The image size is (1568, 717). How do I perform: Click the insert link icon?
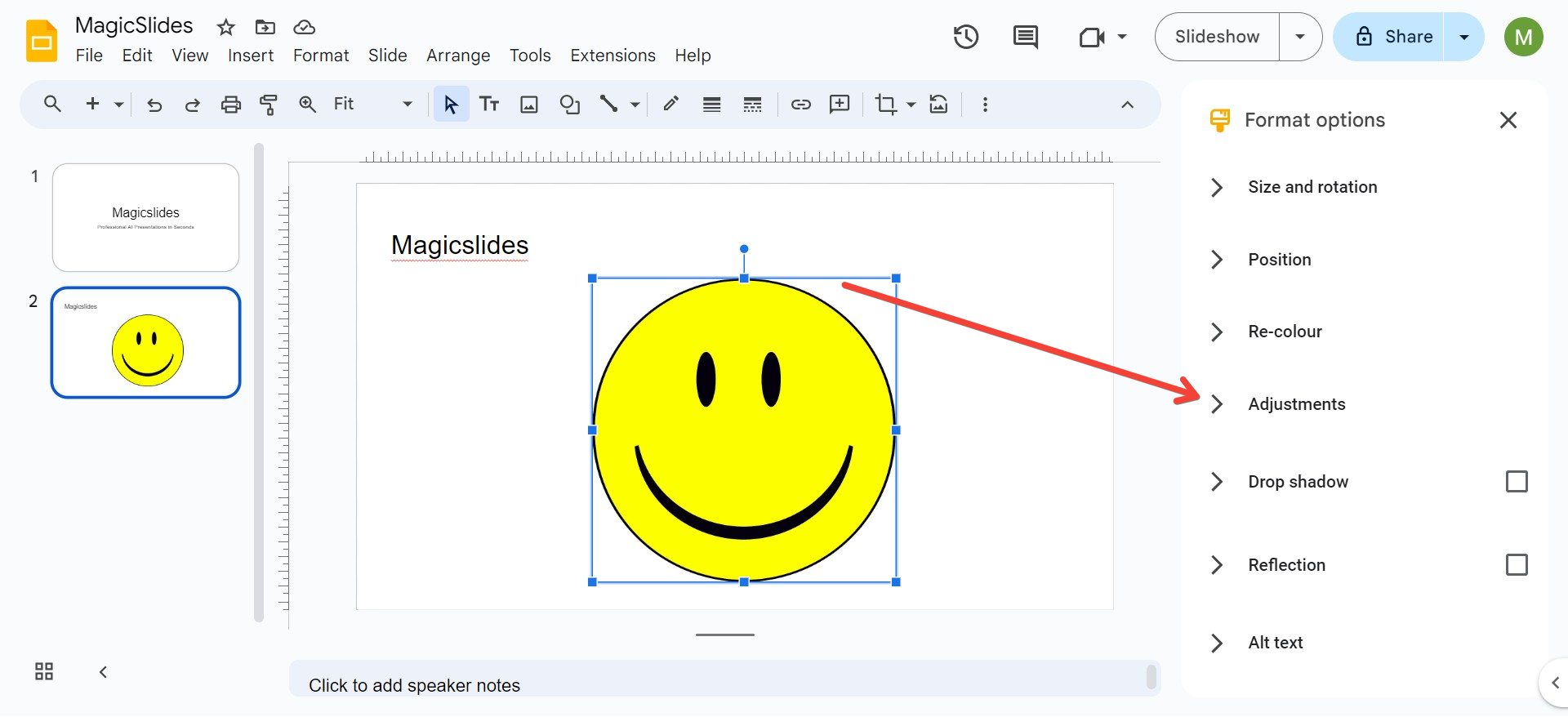pyautogui.click(x=800, y=105)
